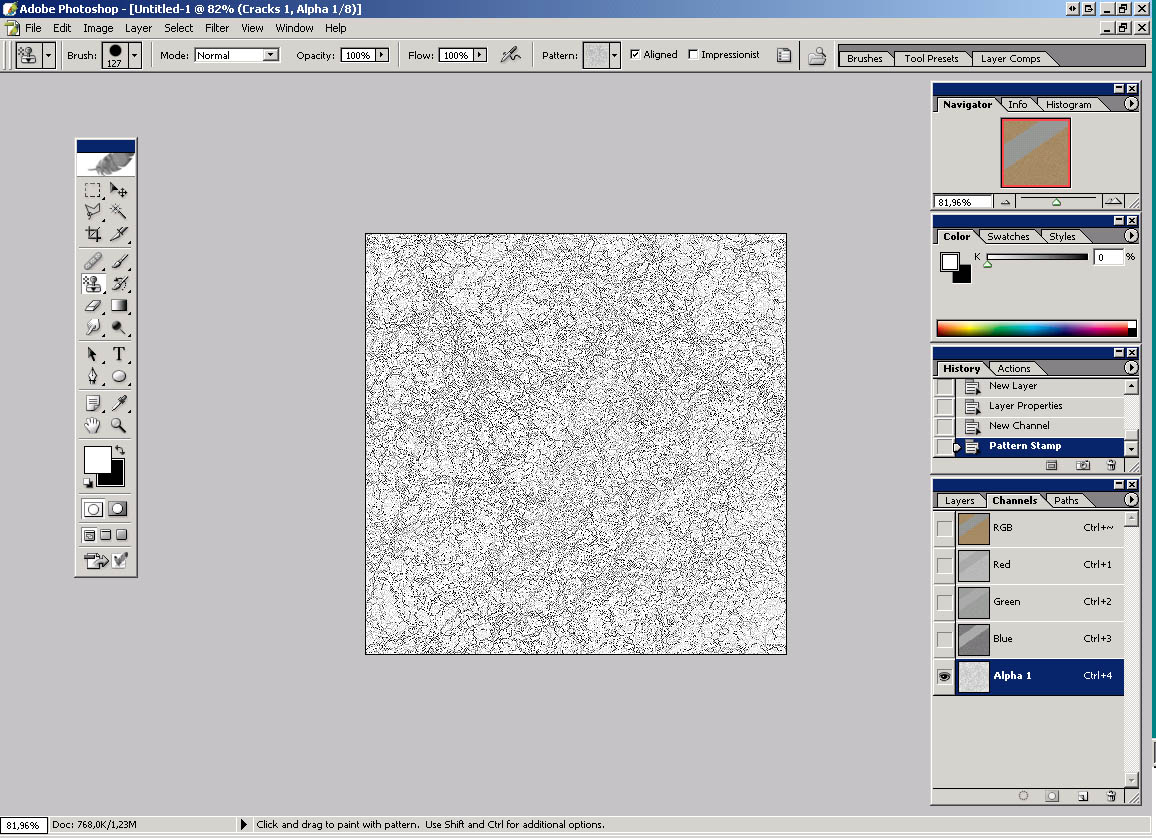This screenshot has height=838, width=1156.
Task: Select the Crop tool
Action: [x=93, y=234]
